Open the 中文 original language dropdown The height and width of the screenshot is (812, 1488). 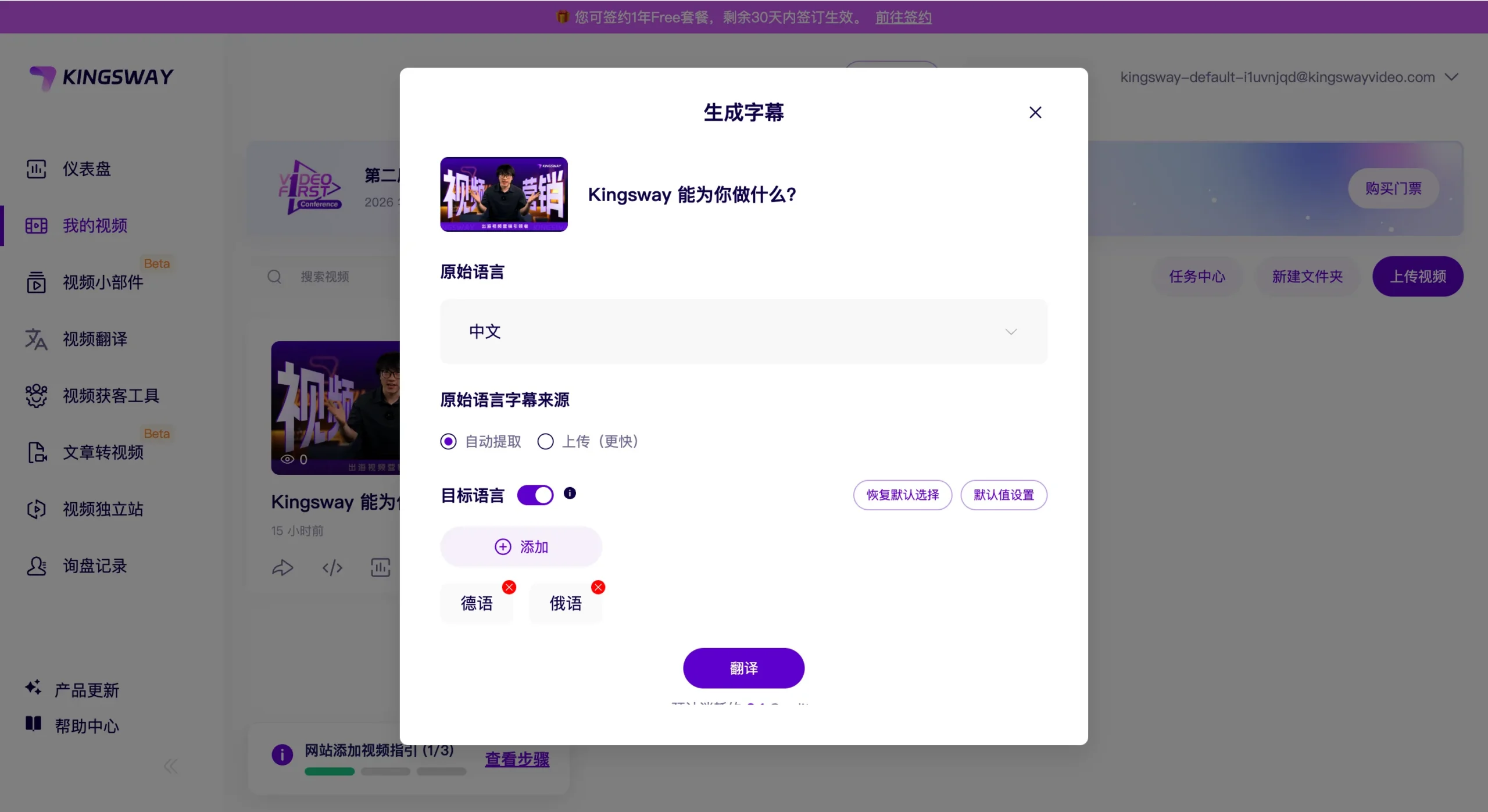(x=743, y=331)
